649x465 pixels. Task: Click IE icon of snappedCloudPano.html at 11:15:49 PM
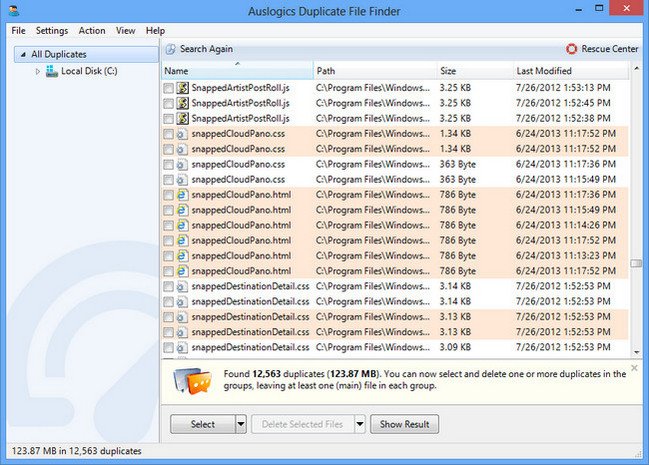click(x=182, y=210)
